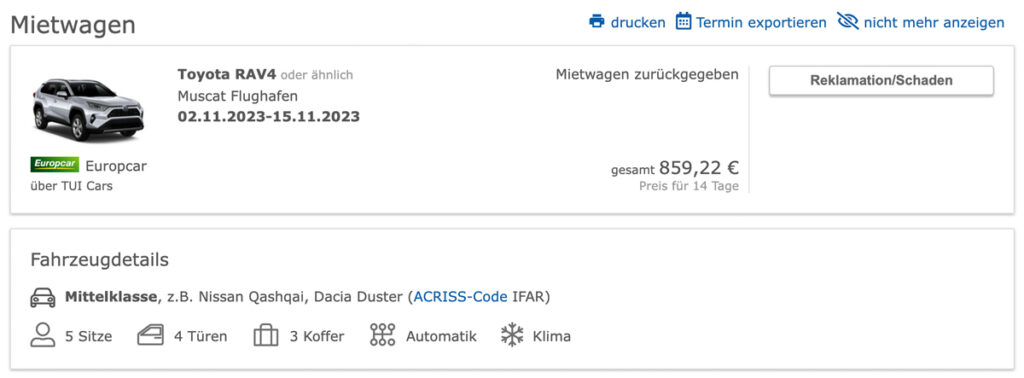Choose the Termin exportieren link
The width and height of the screenshot is (1024, 378).
click(x=761, y=22)
